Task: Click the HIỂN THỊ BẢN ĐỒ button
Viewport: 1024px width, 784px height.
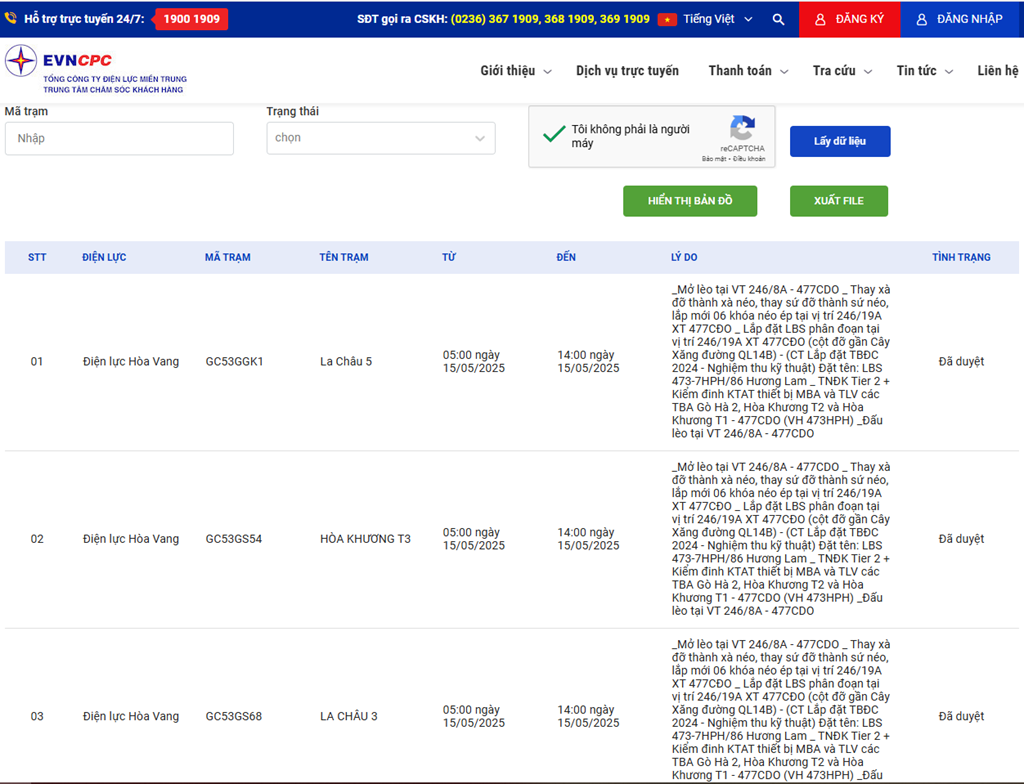Action: (x=690, y=201)
